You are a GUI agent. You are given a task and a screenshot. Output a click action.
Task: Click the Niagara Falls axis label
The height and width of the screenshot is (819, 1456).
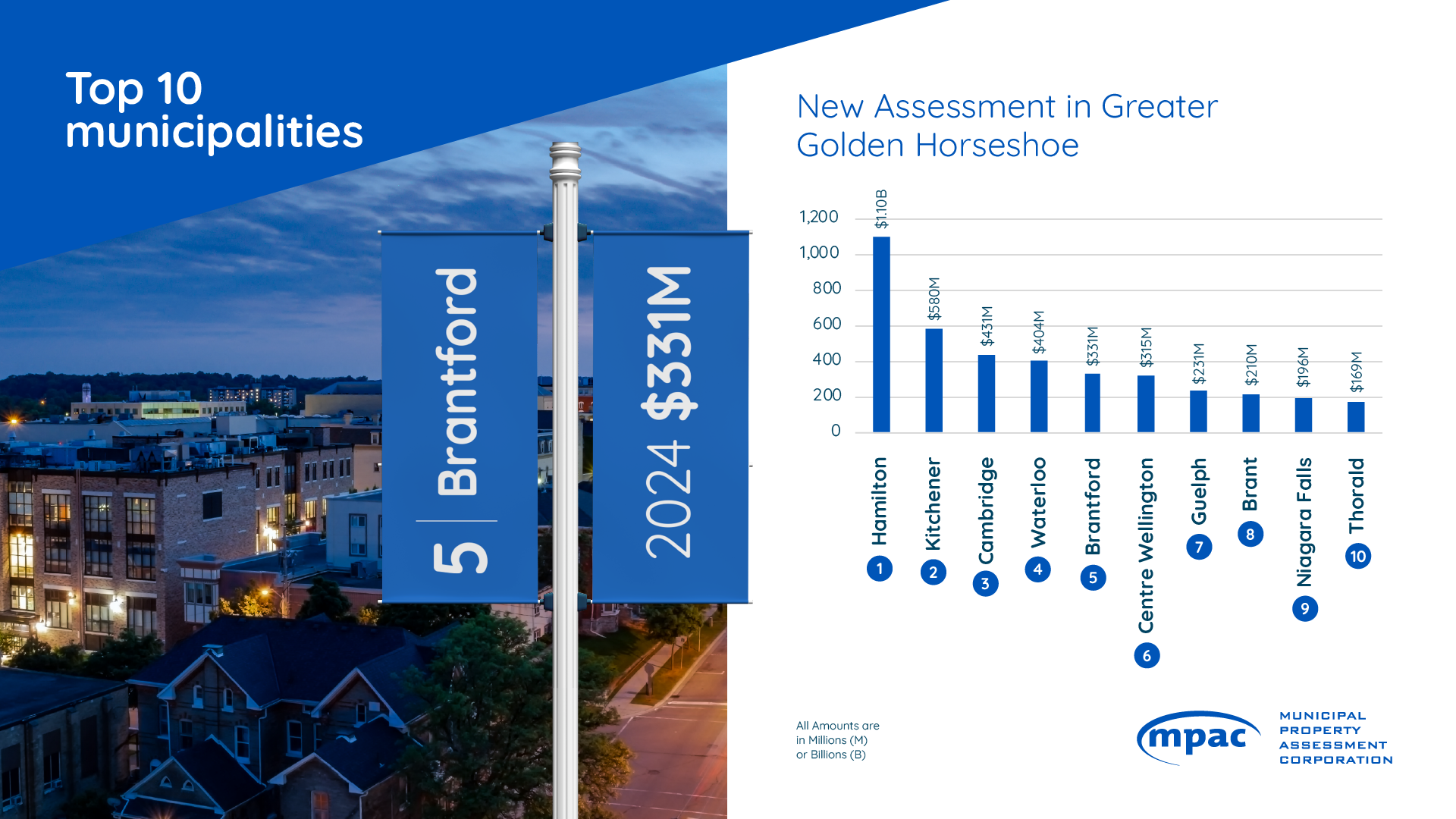1304,522
